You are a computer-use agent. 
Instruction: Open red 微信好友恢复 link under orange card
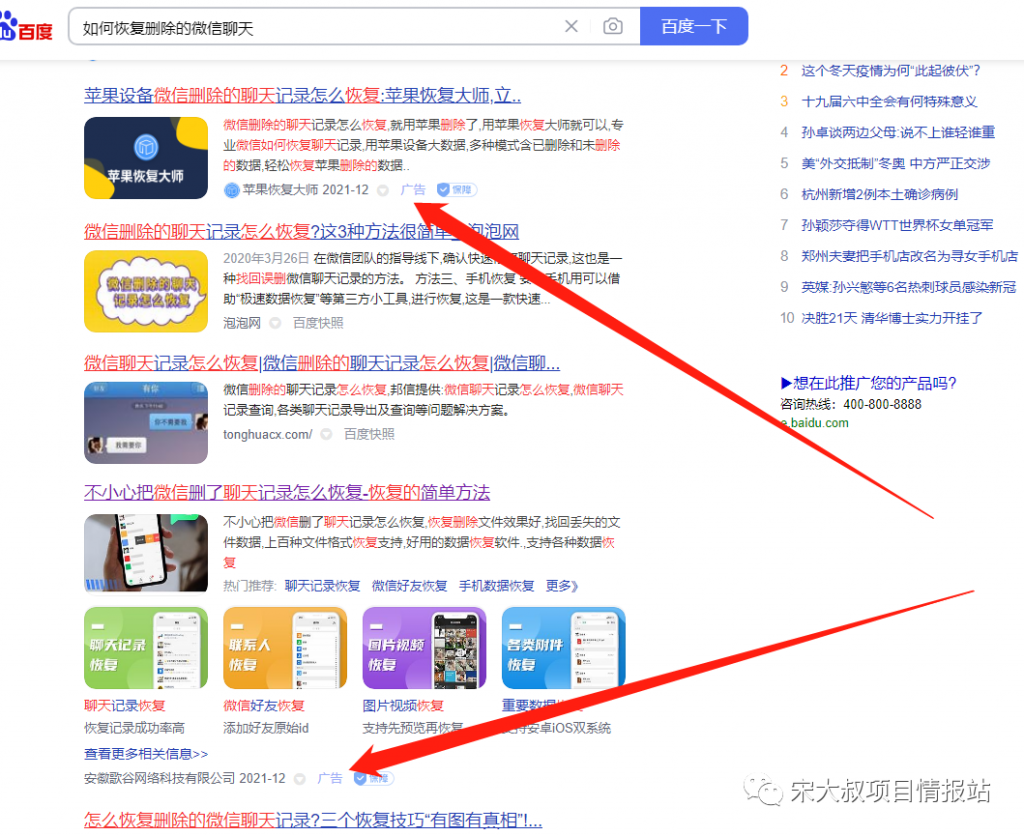pos(264,706)
